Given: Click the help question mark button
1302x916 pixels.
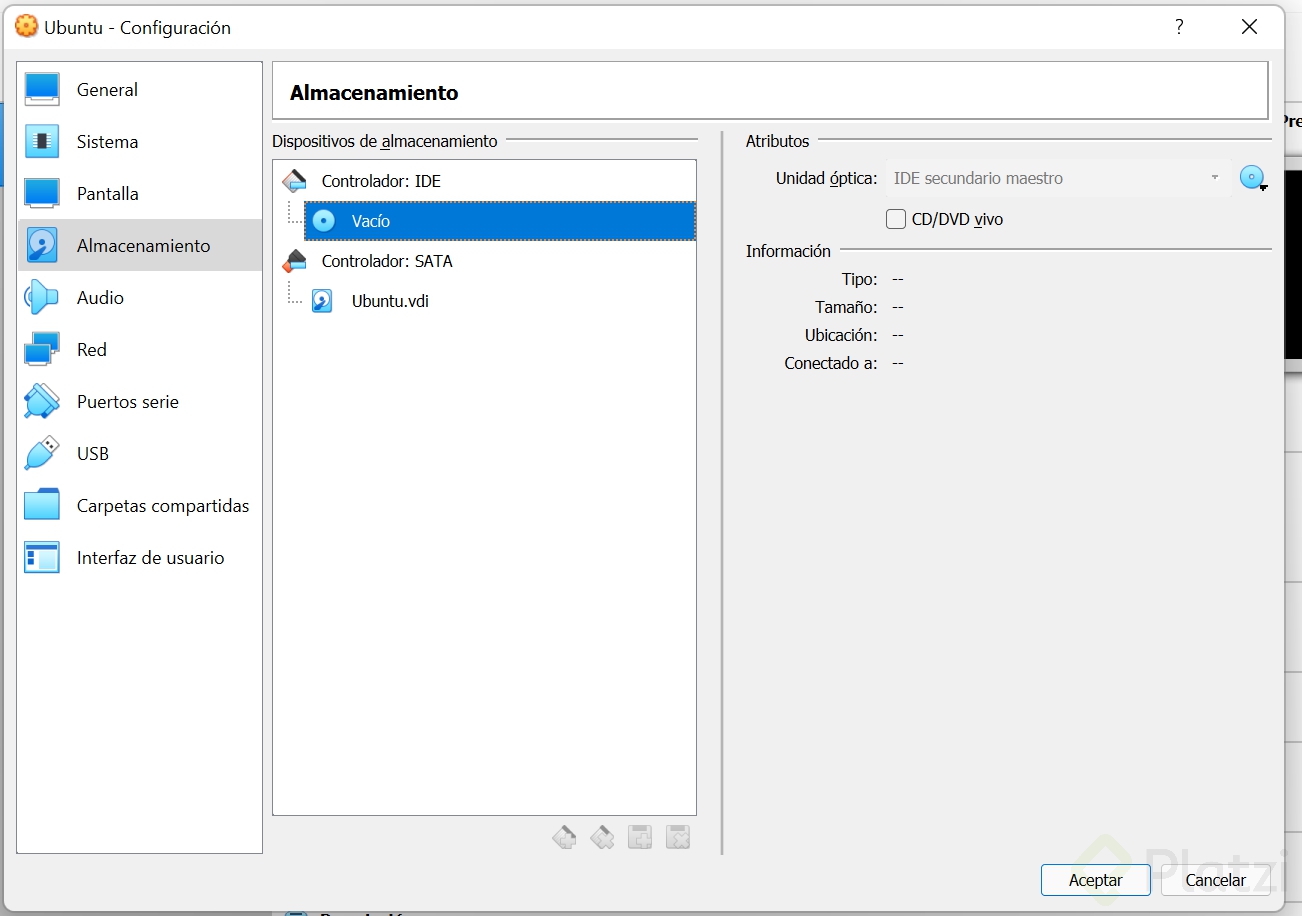Looking at the screenshot, I should [x=1179, y=27].
